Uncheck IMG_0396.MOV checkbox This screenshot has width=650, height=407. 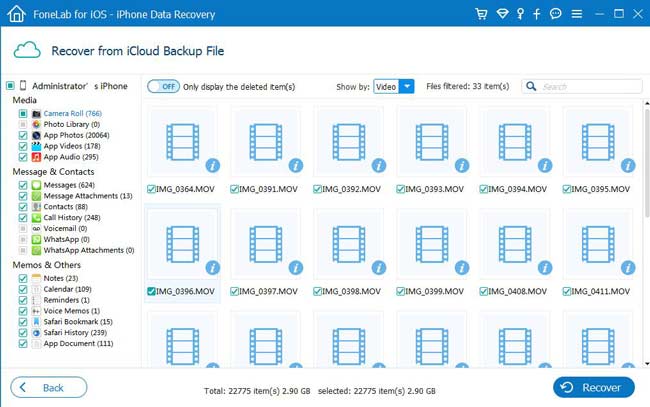pyautogui.click(x=151, y=291)
